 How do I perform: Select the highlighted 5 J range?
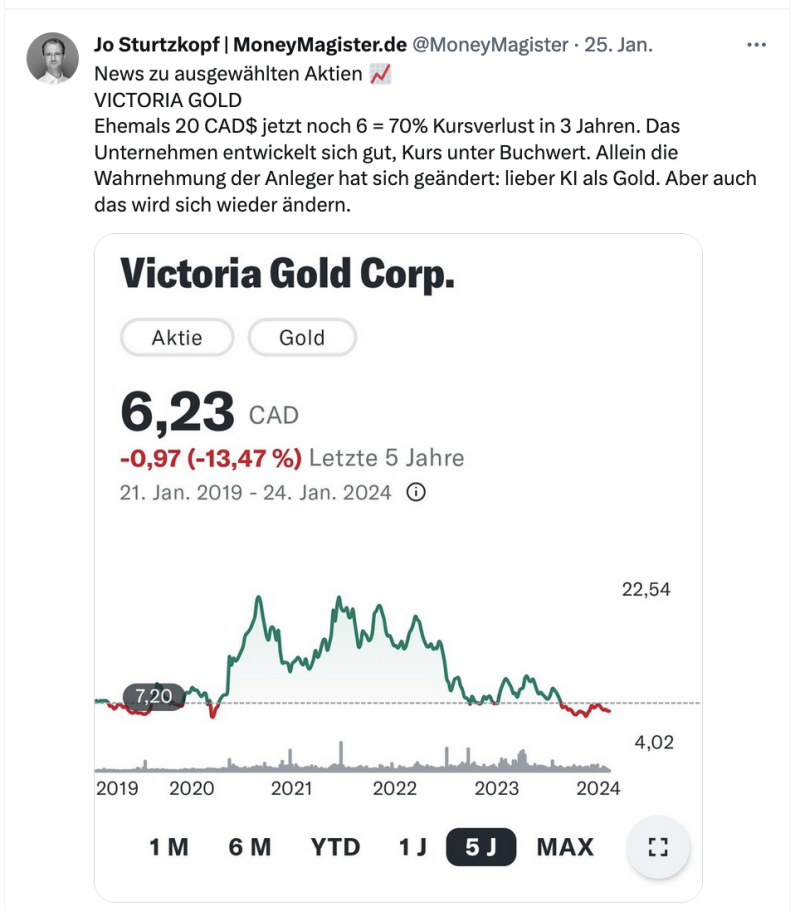(x=481, y=847)
